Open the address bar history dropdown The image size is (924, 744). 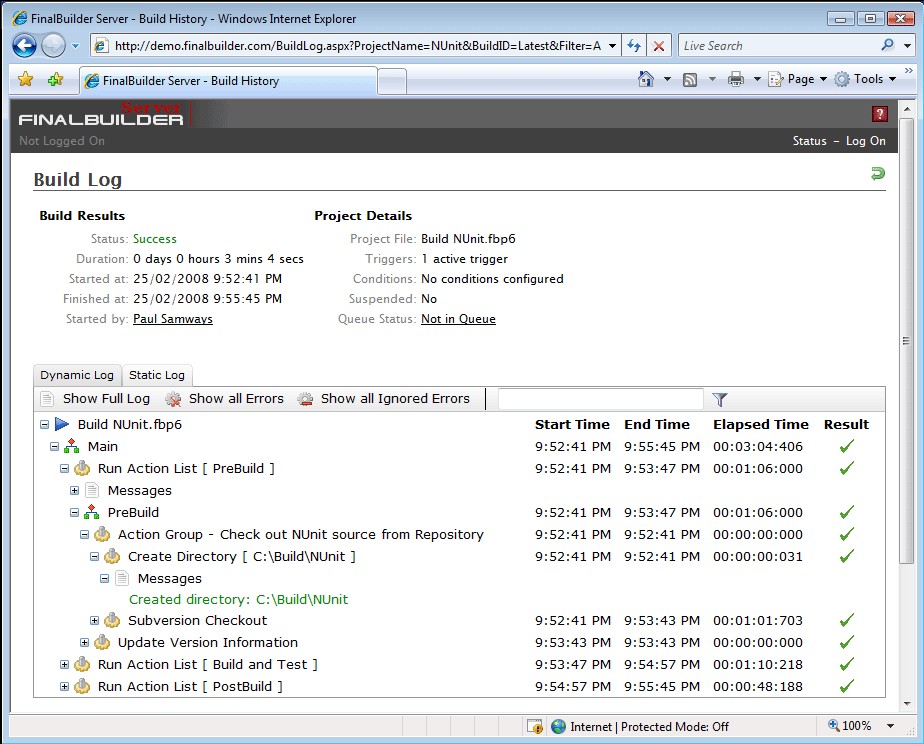coord(613,46)
